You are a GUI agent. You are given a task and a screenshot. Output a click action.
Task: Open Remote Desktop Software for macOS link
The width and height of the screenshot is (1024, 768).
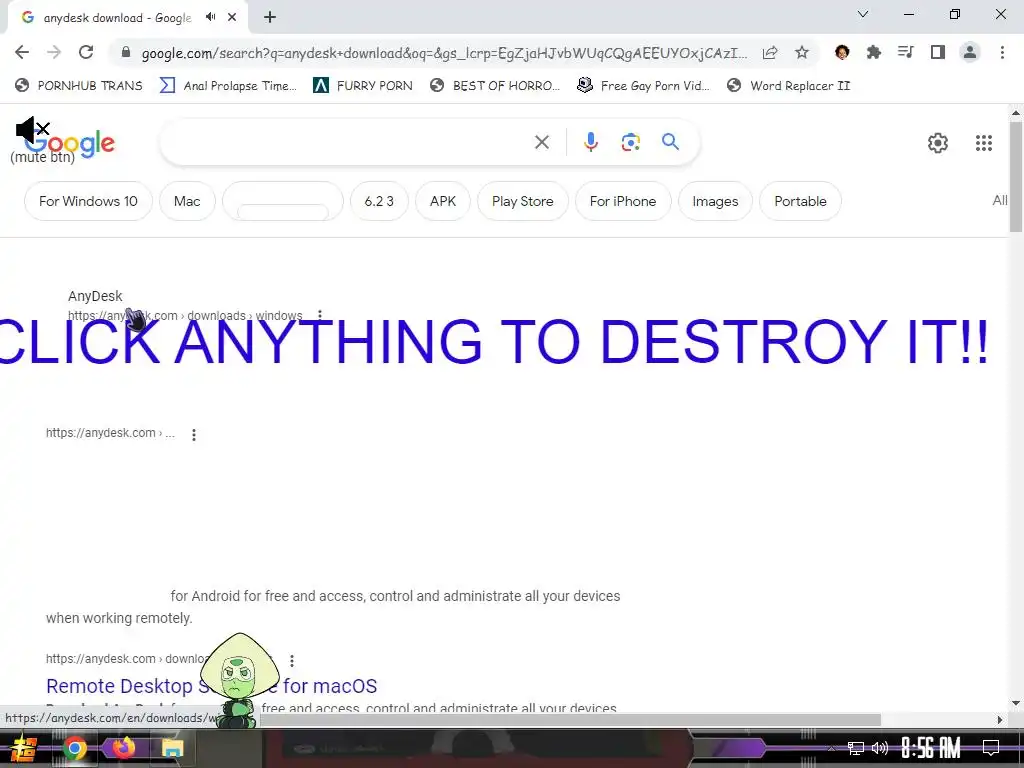[x=212, y=686]
